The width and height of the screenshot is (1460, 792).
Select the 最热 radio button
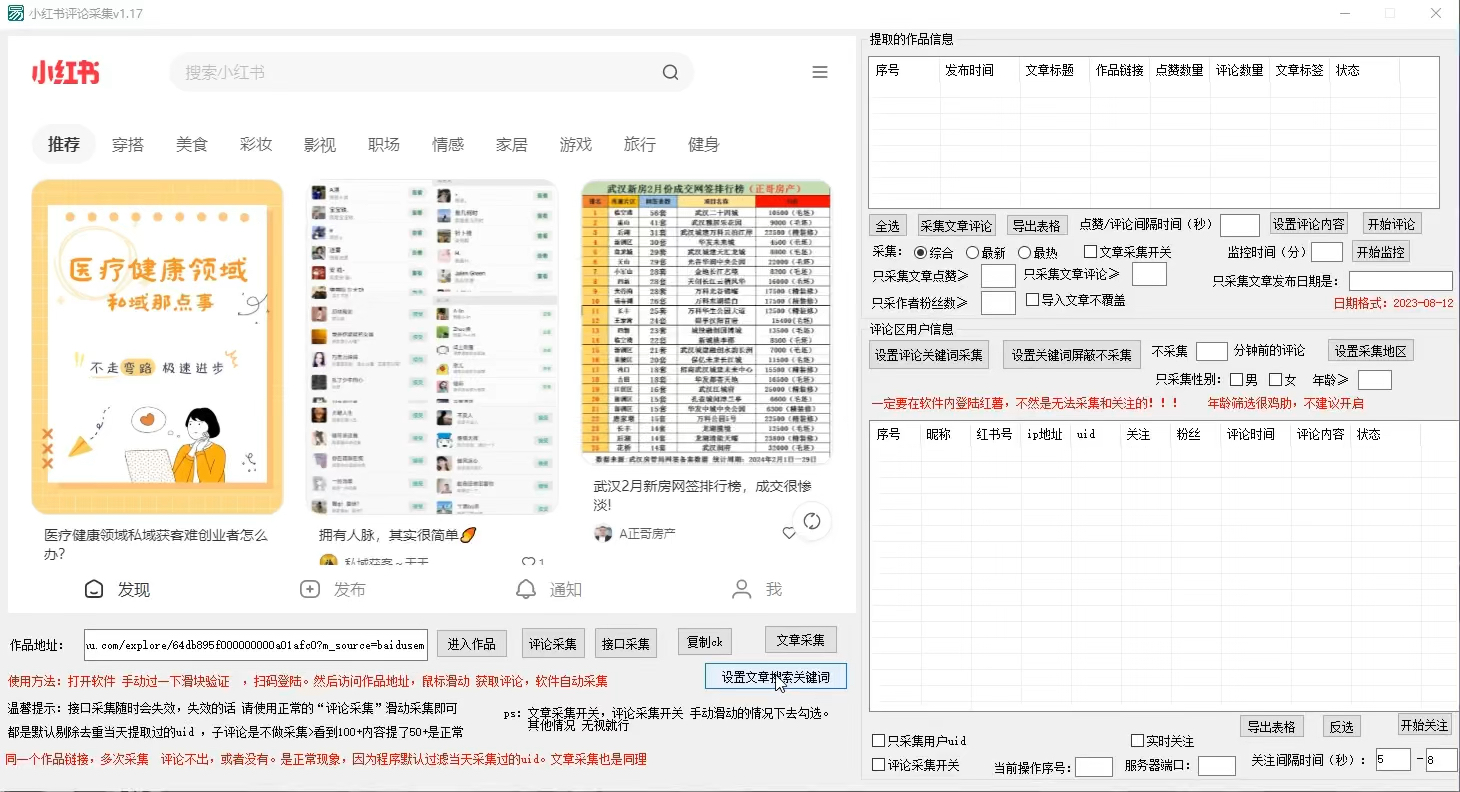(x=1024, y=253)
